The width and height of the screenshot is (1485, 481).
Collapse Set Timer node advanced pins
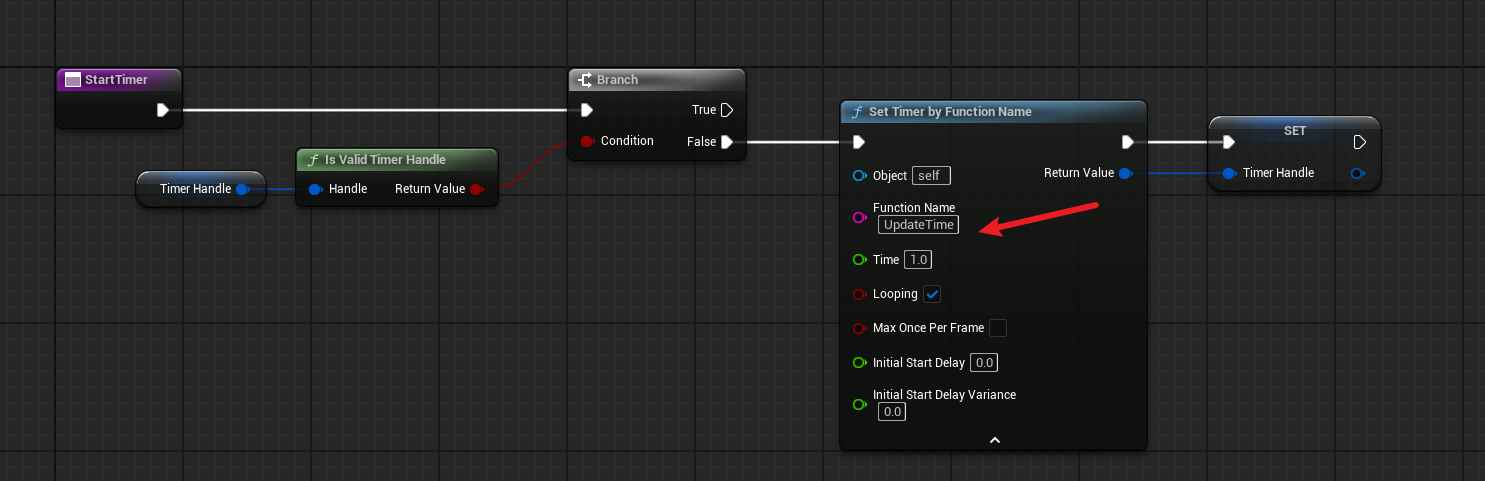tap(994, 440)
